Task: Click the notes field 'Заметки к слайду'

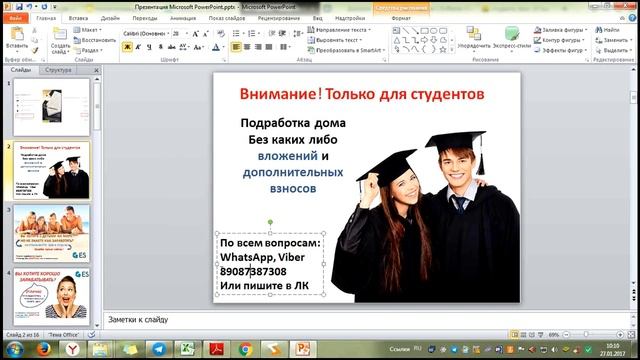Action: pyautogui.click(x=367, y=320)
